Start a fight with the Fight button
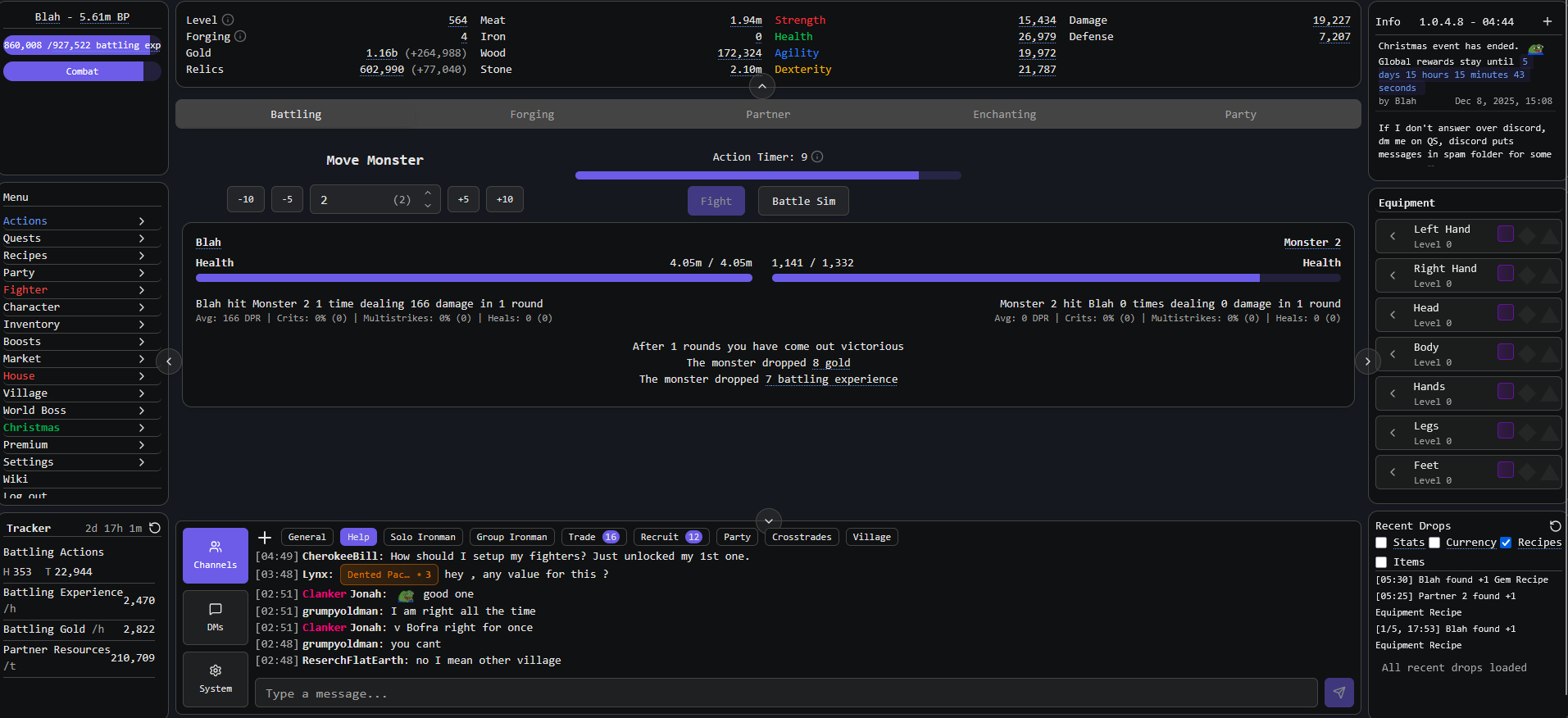 point(716,201)
